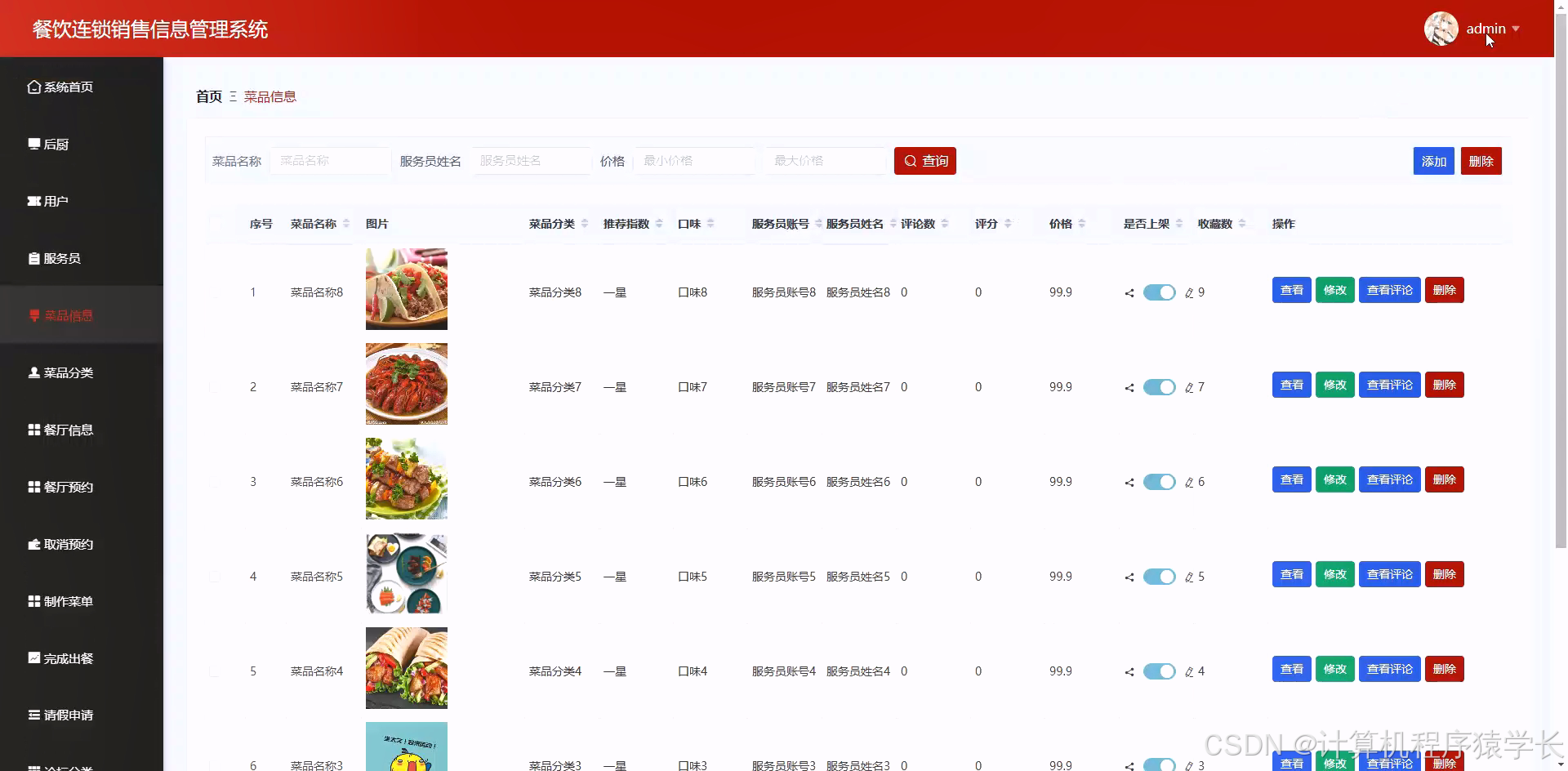Image resolution: width=1568 pixels, height=771 pixels.
Task: Open skewer image thumbnail for 菜品名称6
Action: [407, 479]
